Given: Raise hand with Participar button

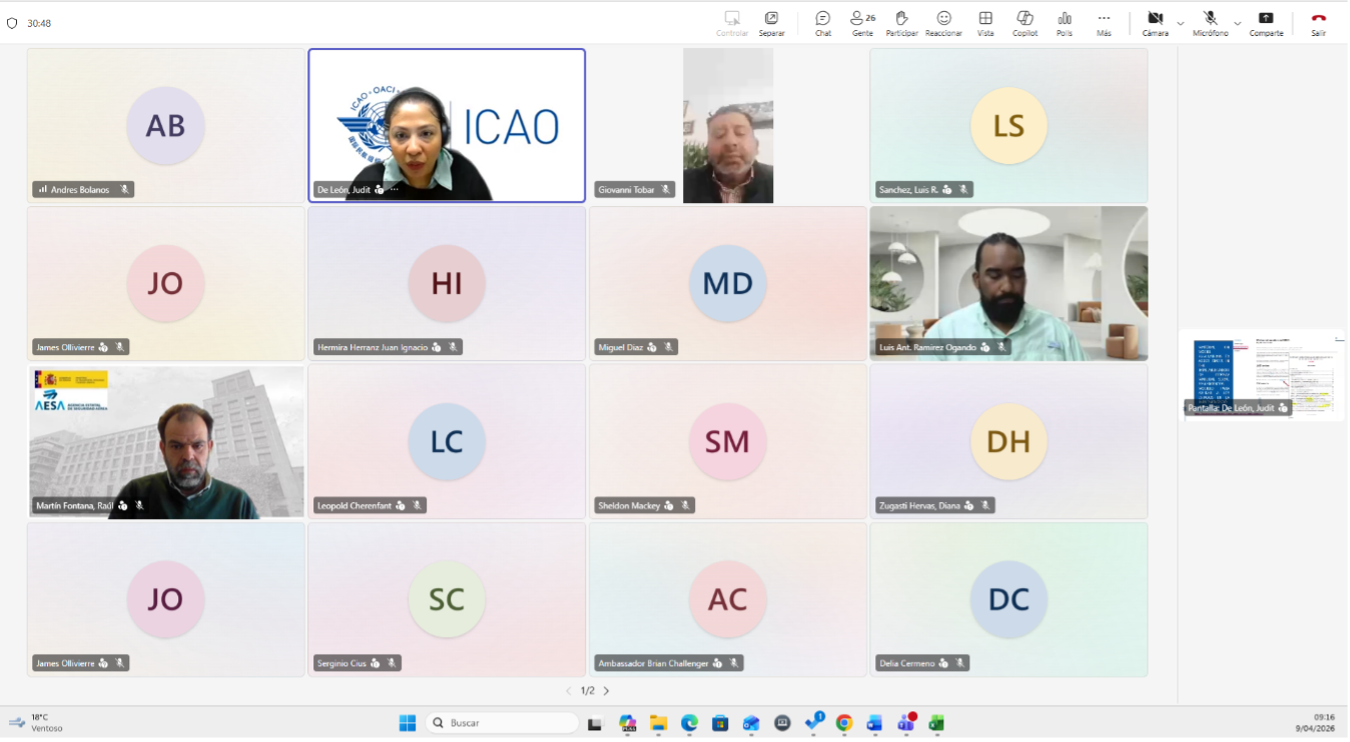Looking at the screenshot, I should (x=901, y=22).
